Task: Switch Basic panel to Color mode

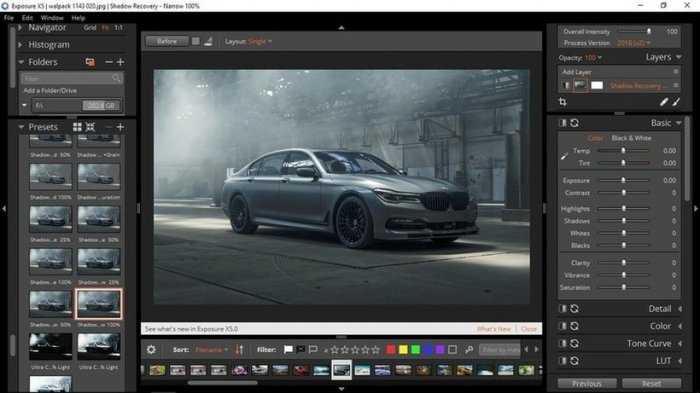Action: 595,138
